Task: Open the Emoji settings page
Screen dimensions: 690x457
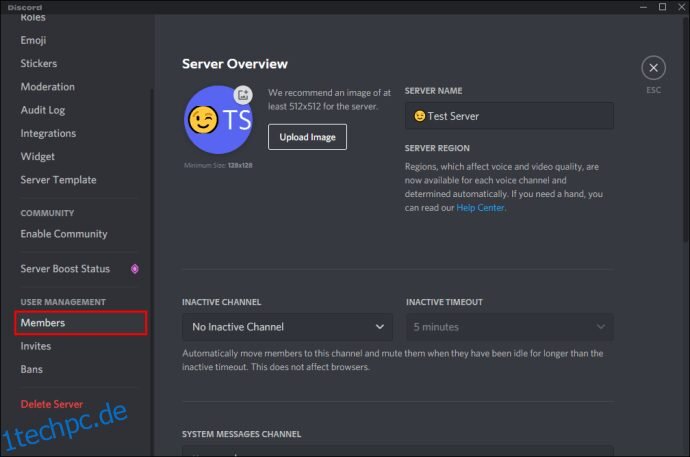Action: pyautogui.click(x=33, y=40)
